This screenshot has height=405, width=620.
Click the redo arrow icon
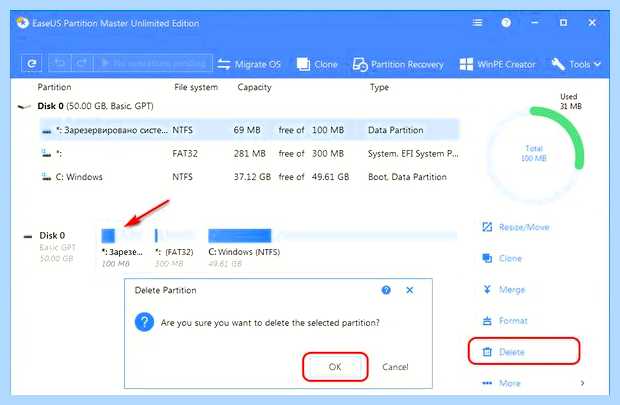[81, 63]
